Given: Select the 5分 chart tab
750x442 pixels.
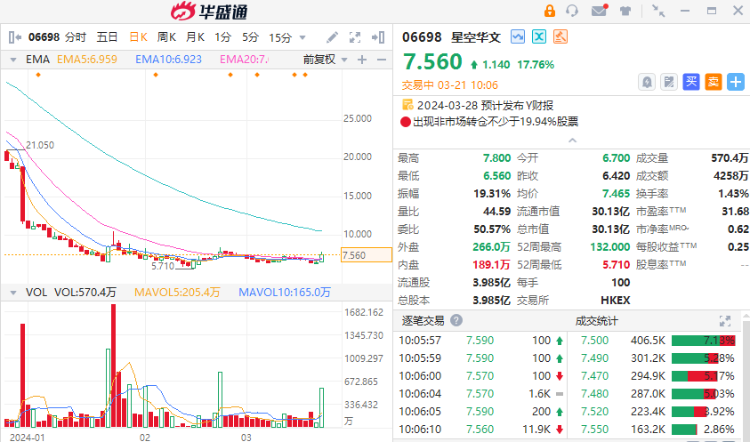Looking at the screenshot, I should [x=250, y=37].
